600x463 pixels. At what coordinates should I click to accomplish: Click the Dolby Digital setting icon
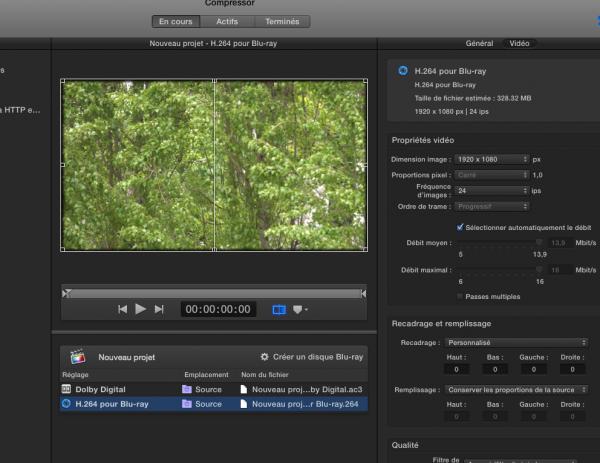click(66, 389)
